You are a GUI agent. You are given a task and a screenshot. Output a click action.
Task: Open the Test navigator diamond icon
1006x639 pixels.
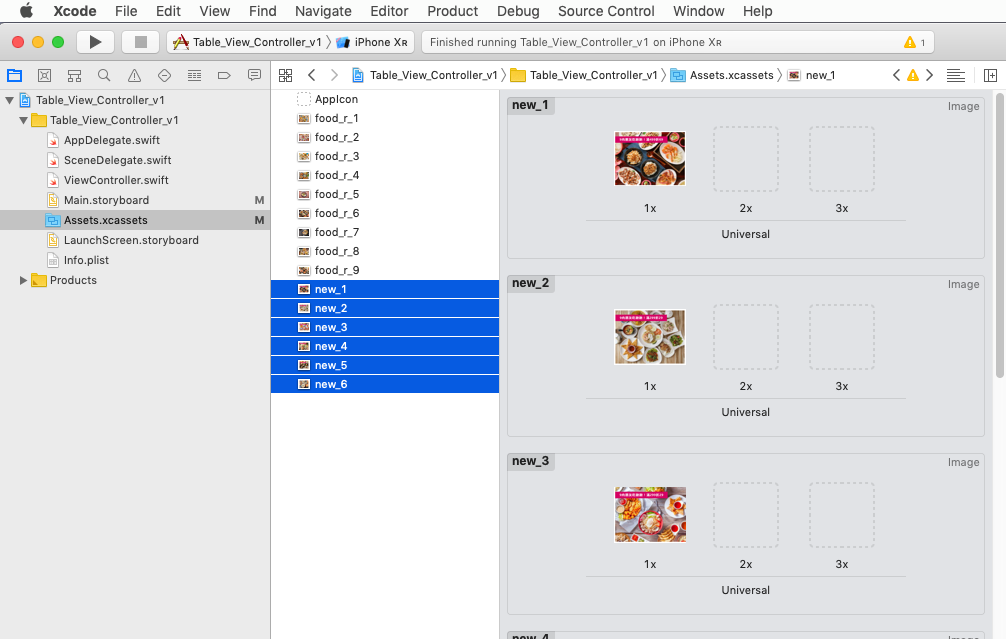tap(164, 76)
